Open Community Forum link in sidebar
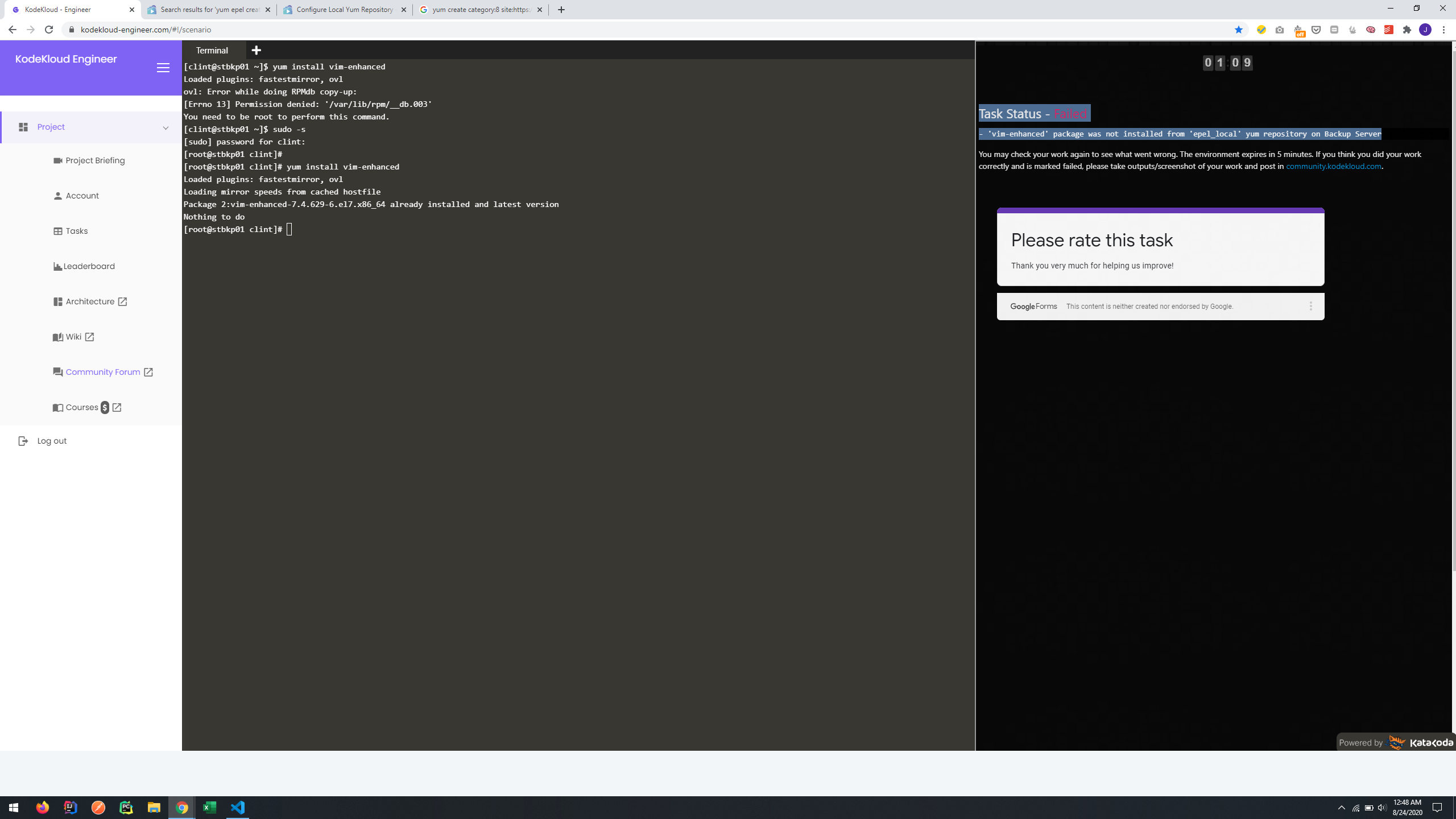 pos(102,372)
